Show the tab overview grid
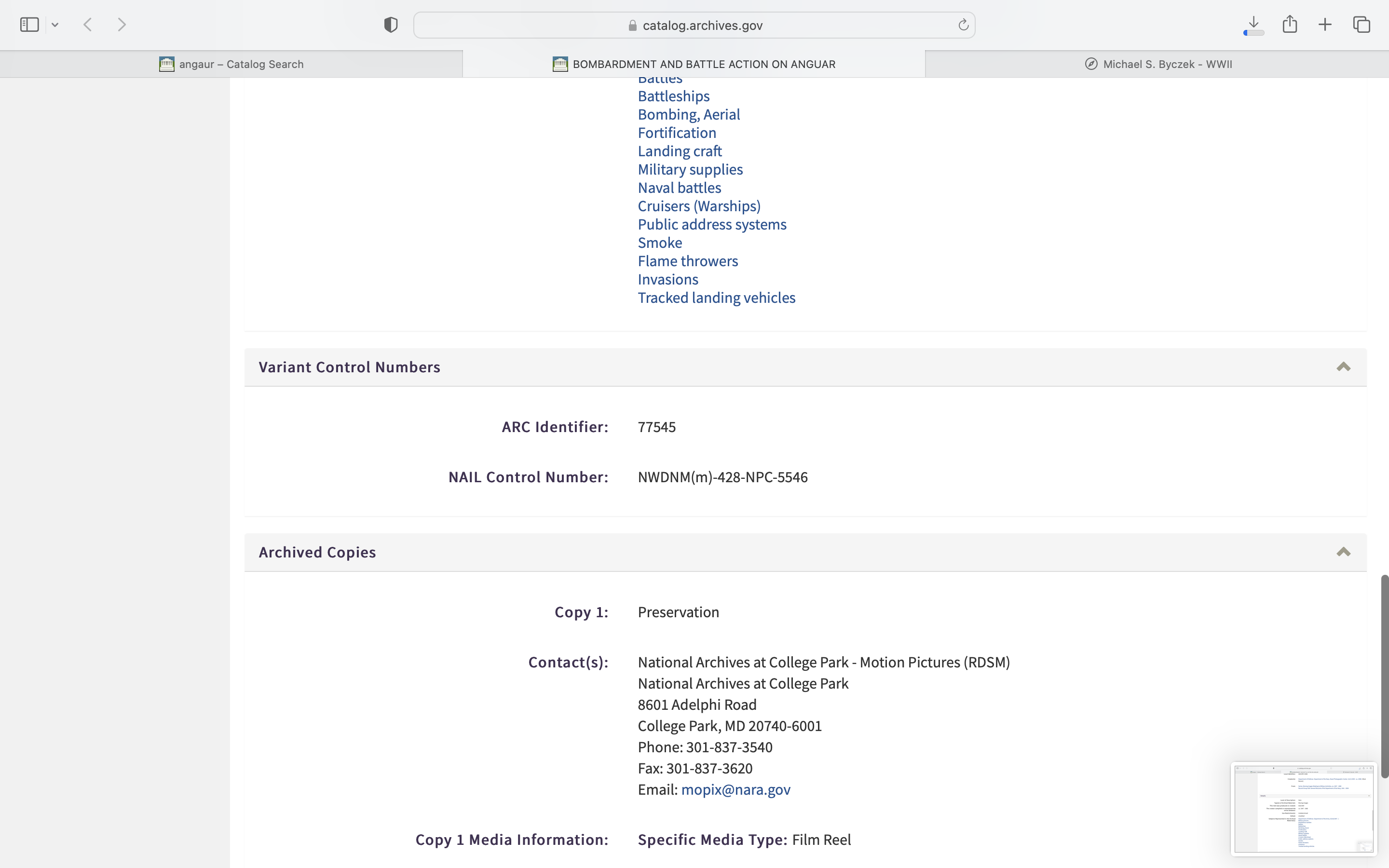The width and height of the screenshot is (1389, 868). click(1362, 25)
